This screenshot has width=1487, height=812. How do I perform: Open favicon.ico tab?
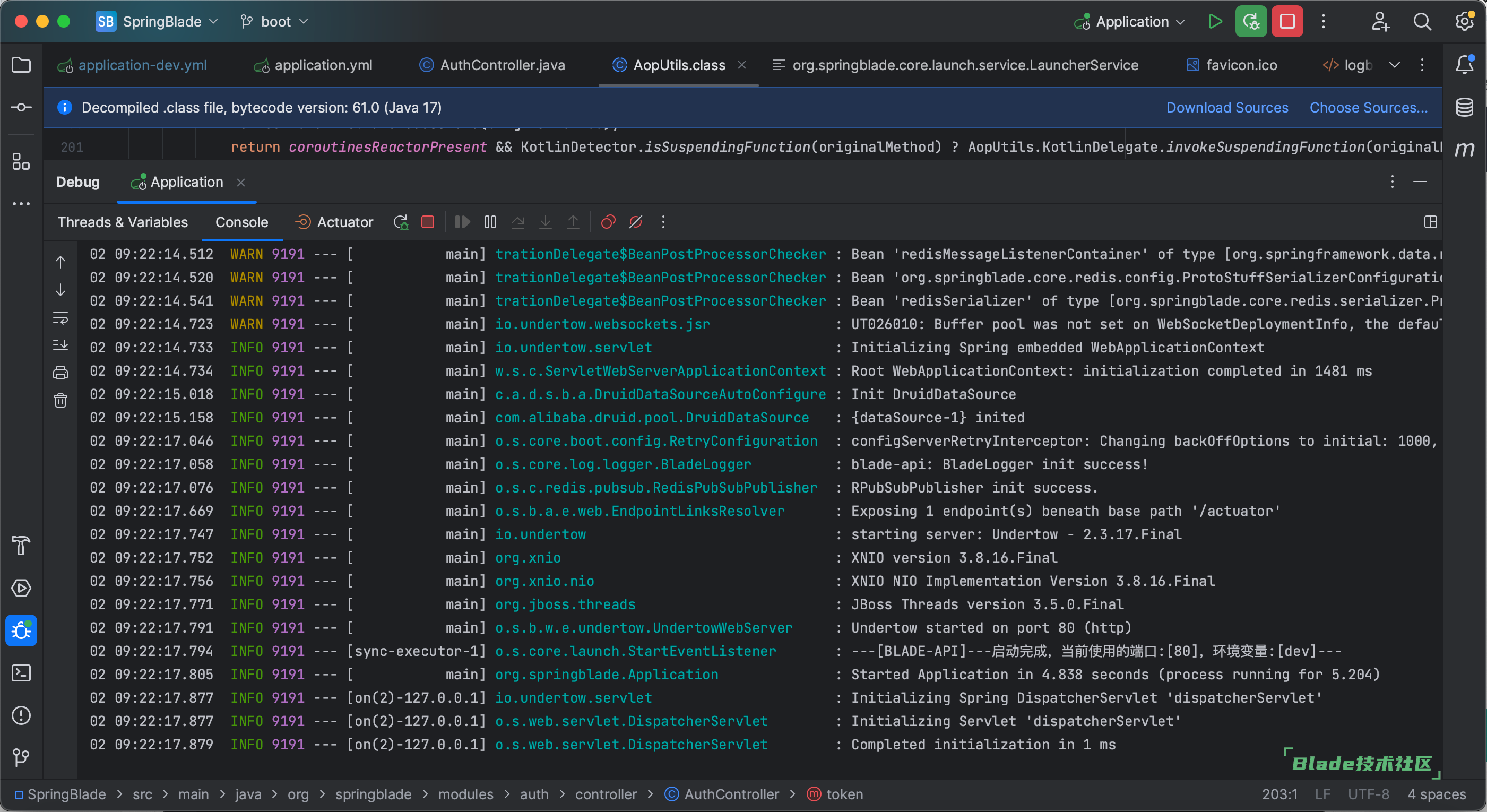(x=1232, y=65)
